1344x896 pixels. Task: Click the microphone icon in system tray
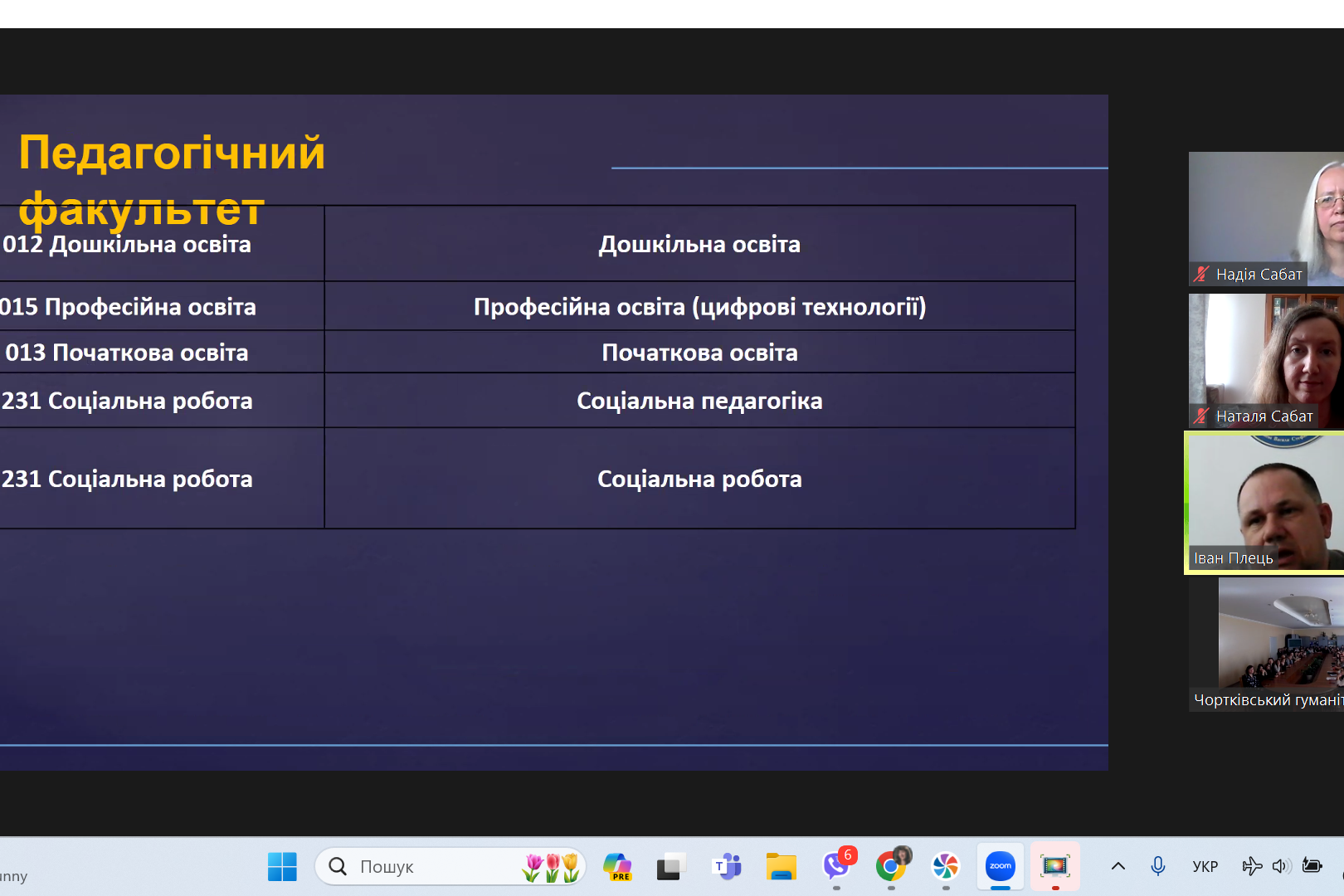click(x=1158, y=867)
